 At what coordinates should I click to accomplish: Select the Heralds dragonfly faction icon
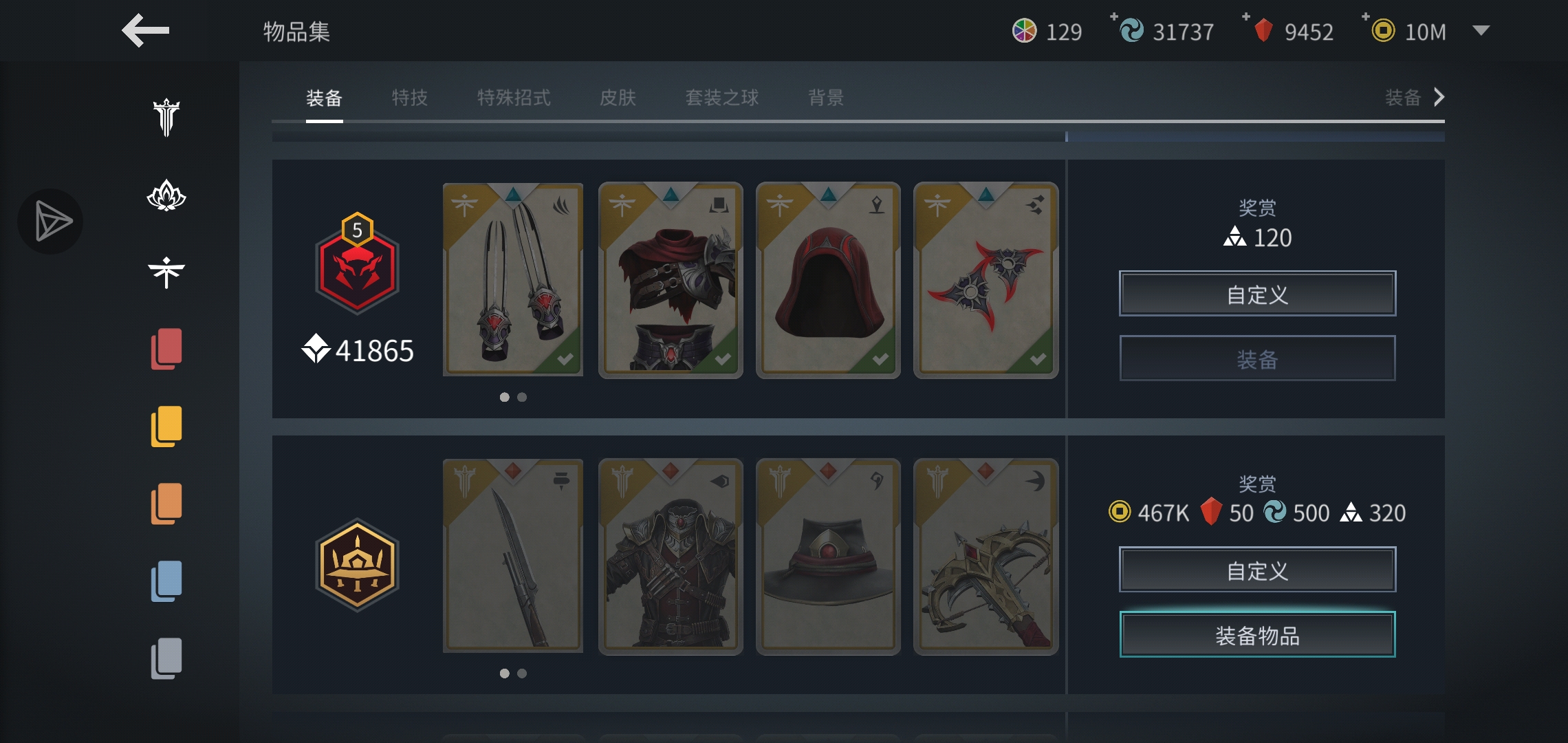[166, 272]
